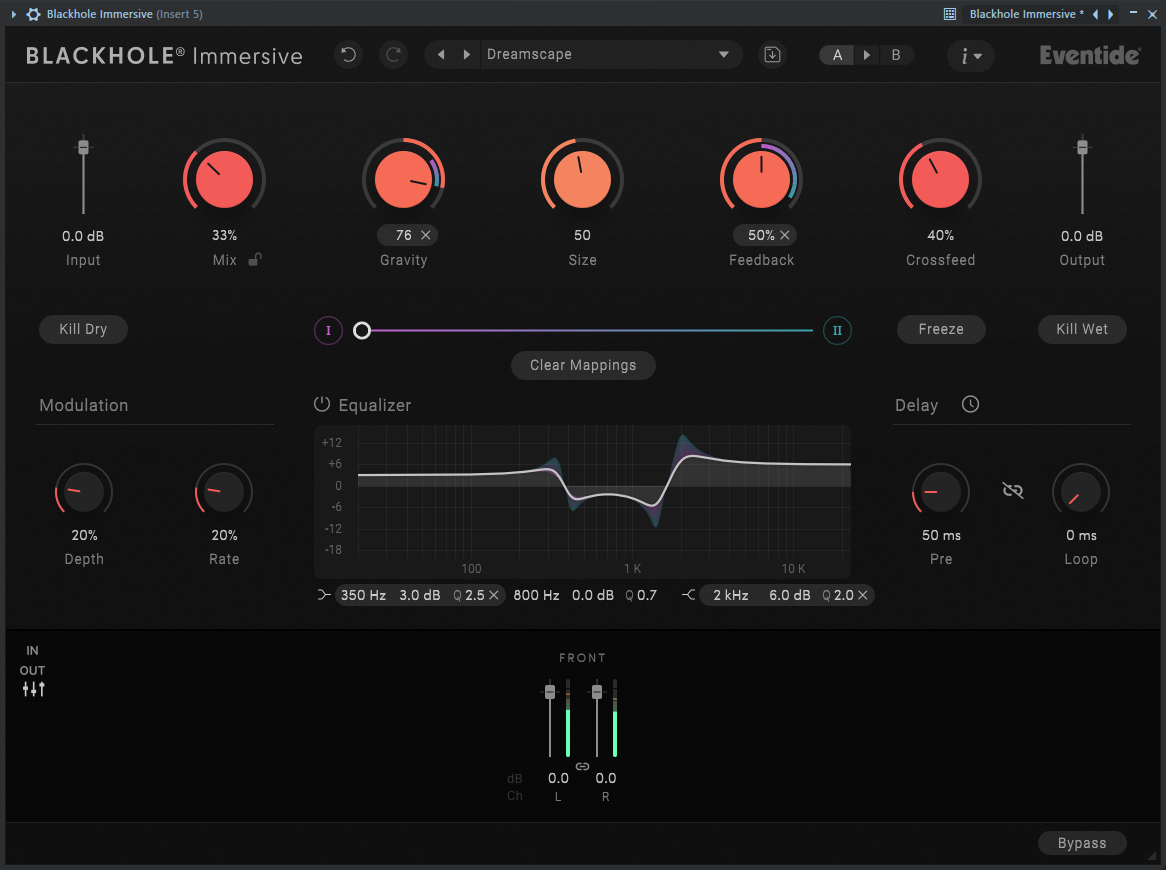
Task: Click the save preset icon
Action: 773,54
